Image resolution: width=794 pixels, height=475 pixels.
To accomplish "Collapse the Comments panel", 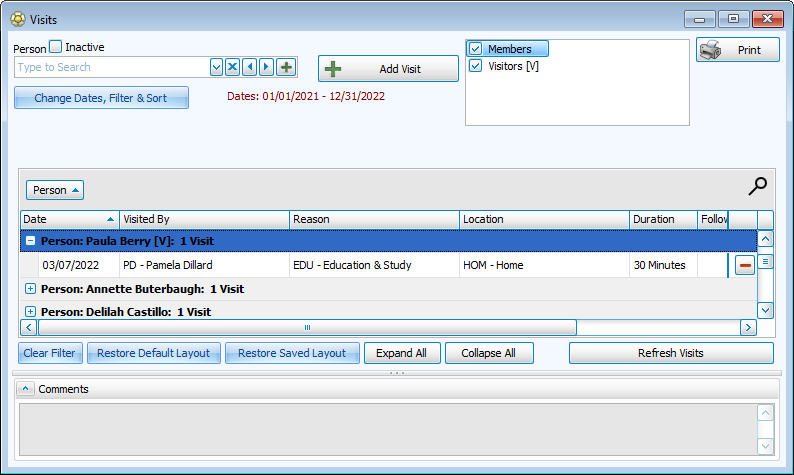I will (25, 389).
